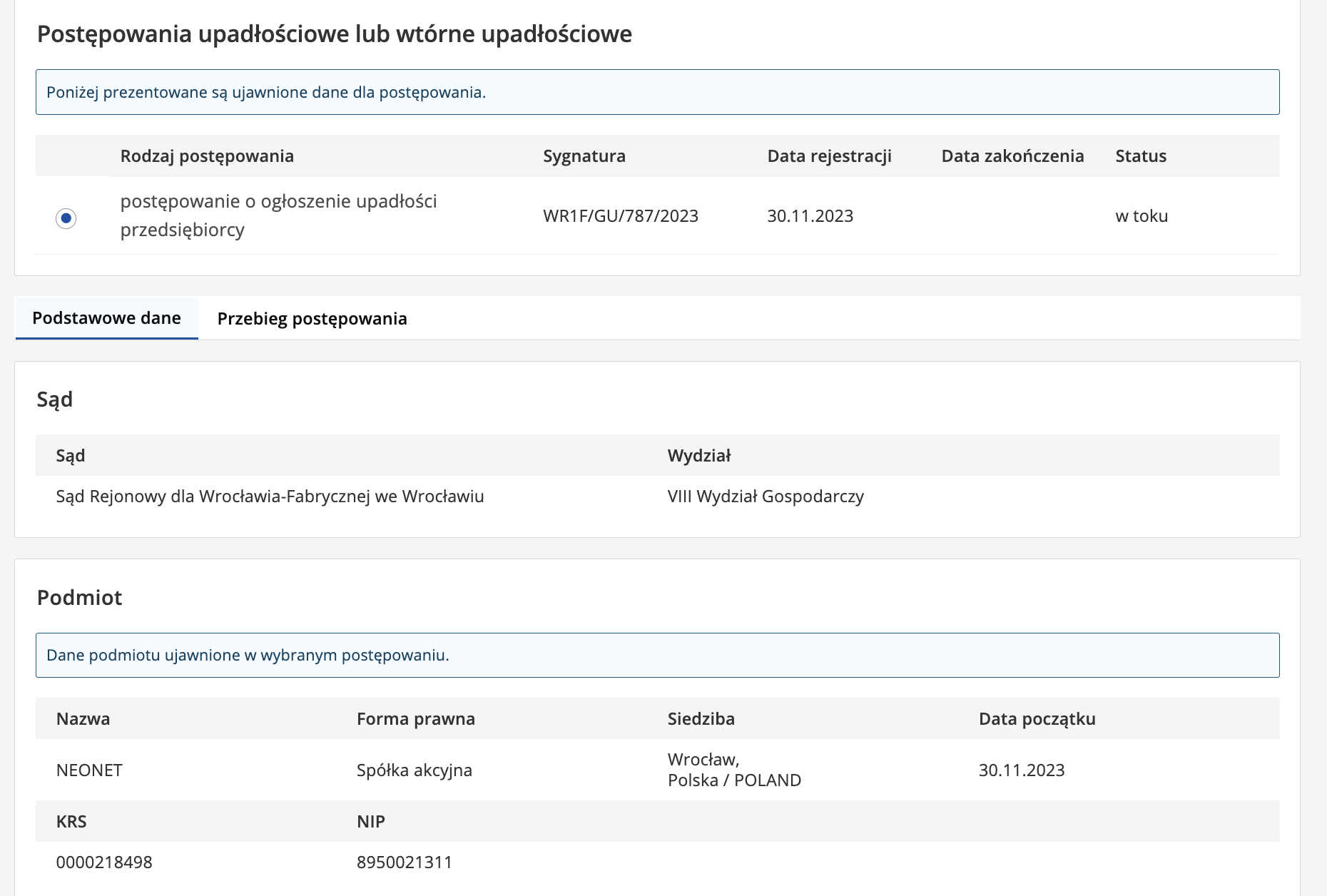Open the Podstawowe dane tab
This screenshot has height=896, width=1327.
click(106, 318)
